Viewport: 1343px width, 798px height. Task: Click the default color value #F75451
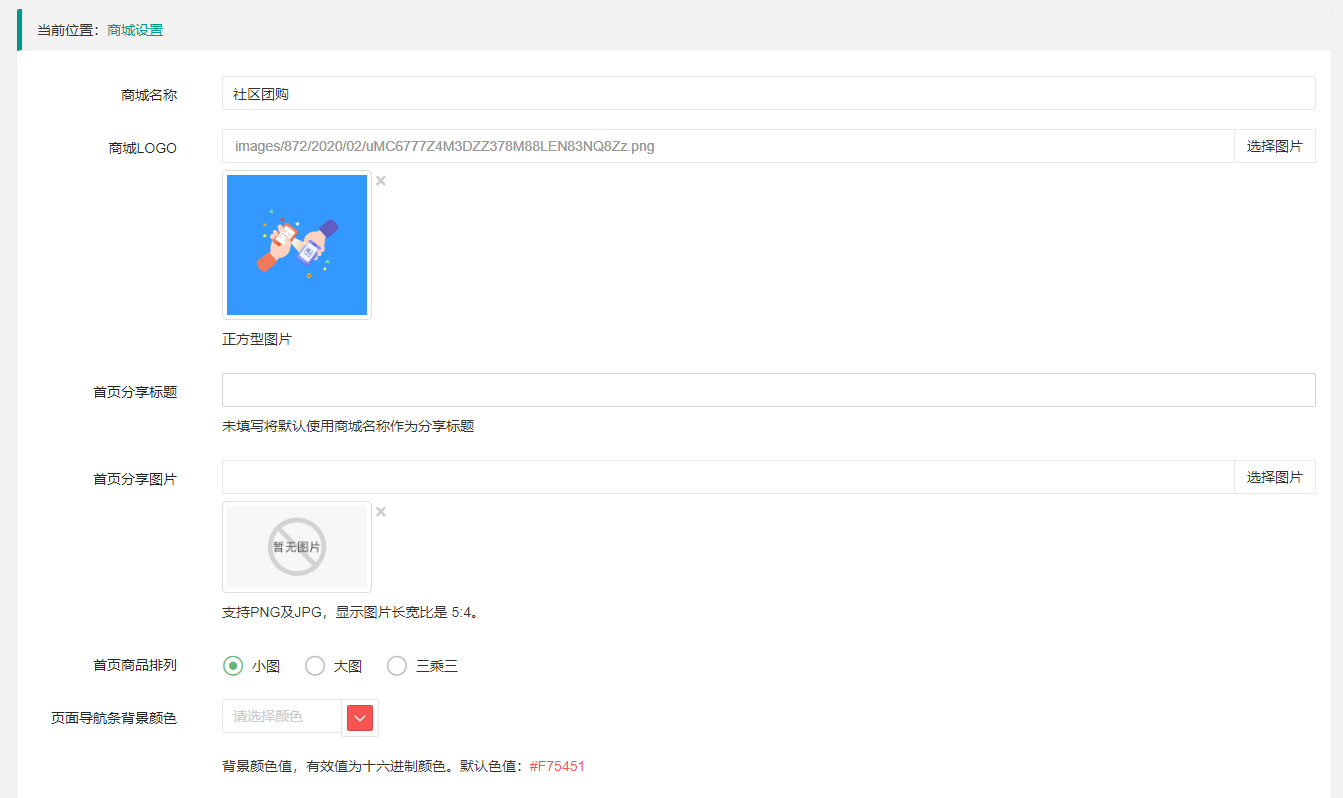[x=557, y=766]
